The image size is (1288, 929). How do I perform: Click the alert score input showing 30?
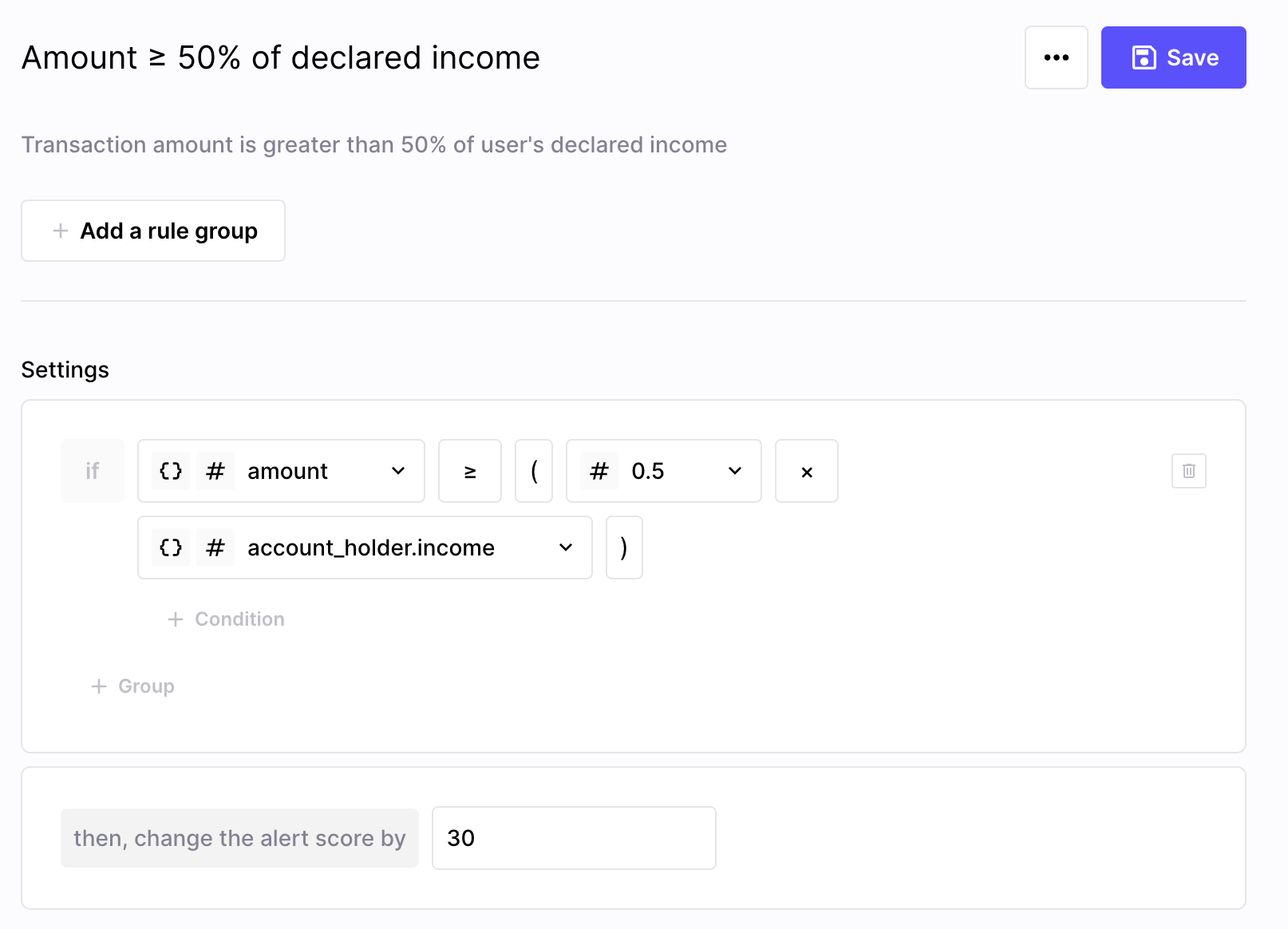573,838
